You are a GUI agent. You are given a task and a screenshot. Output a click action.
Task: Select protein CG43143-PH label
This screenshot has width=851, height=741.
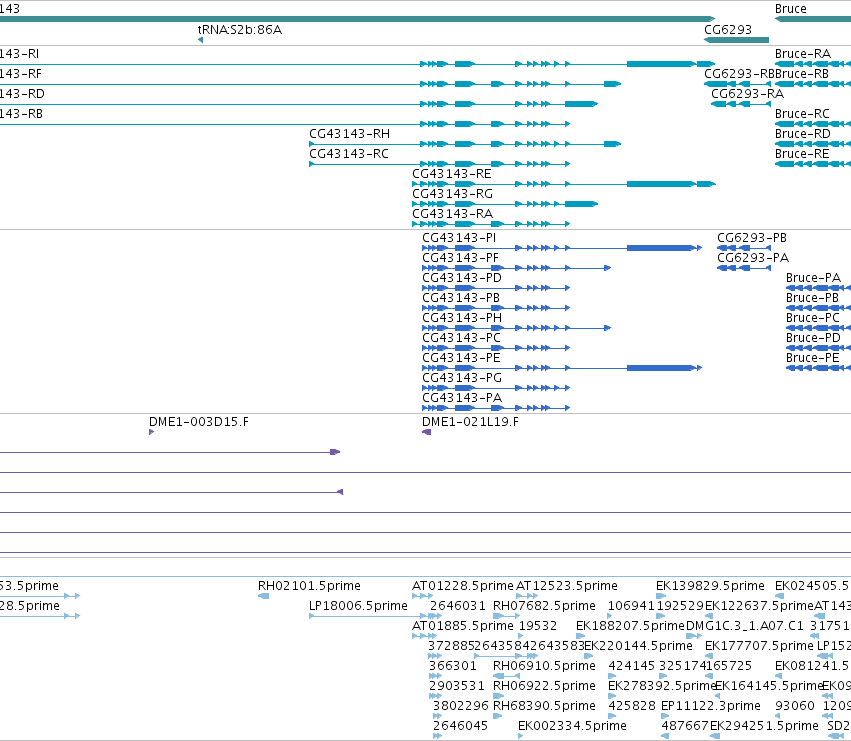pyautogui.click(x=462, y=318)
